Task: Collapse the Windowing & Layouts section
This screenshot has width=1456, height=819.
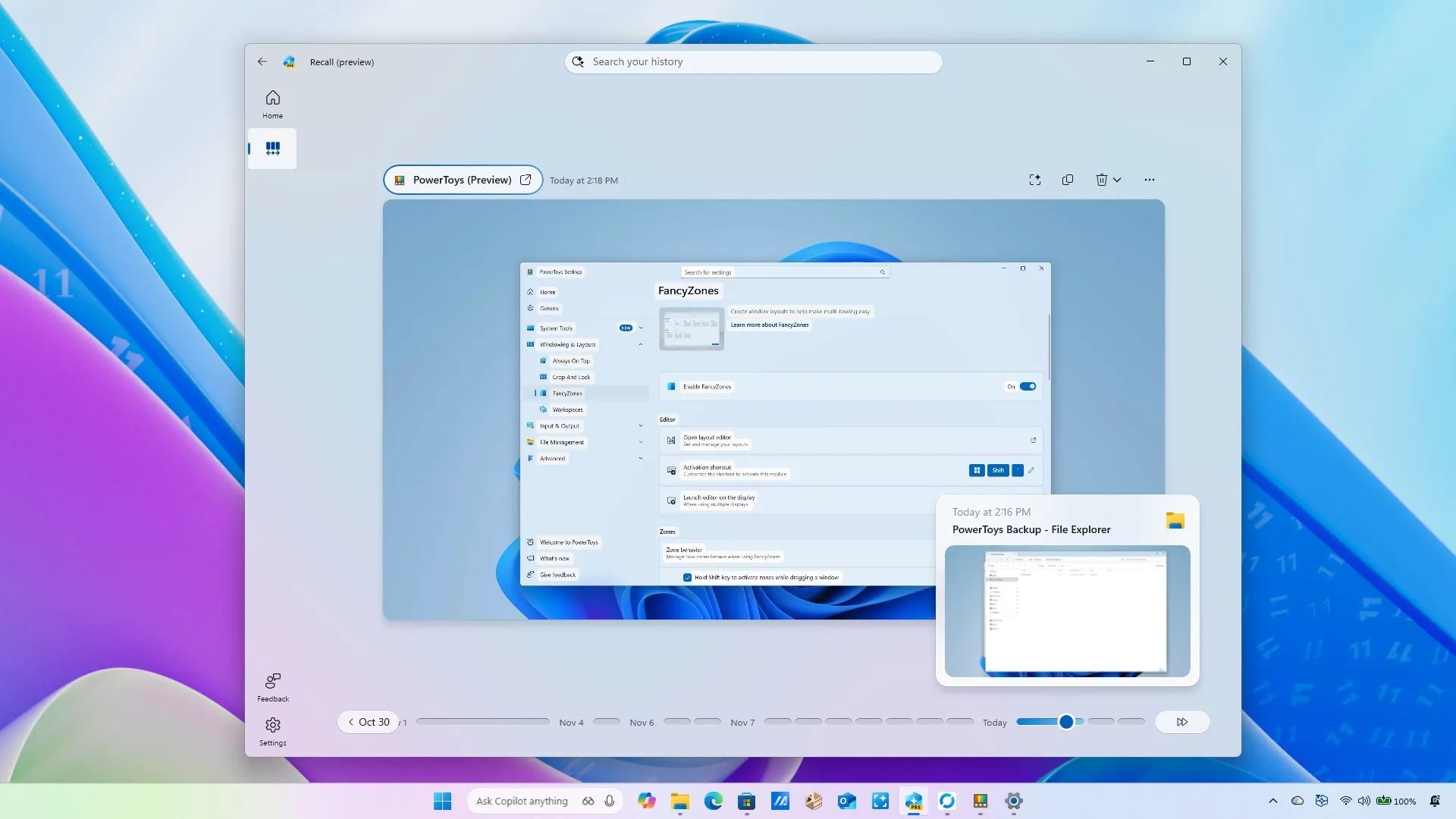Action: tap(641, 344)
